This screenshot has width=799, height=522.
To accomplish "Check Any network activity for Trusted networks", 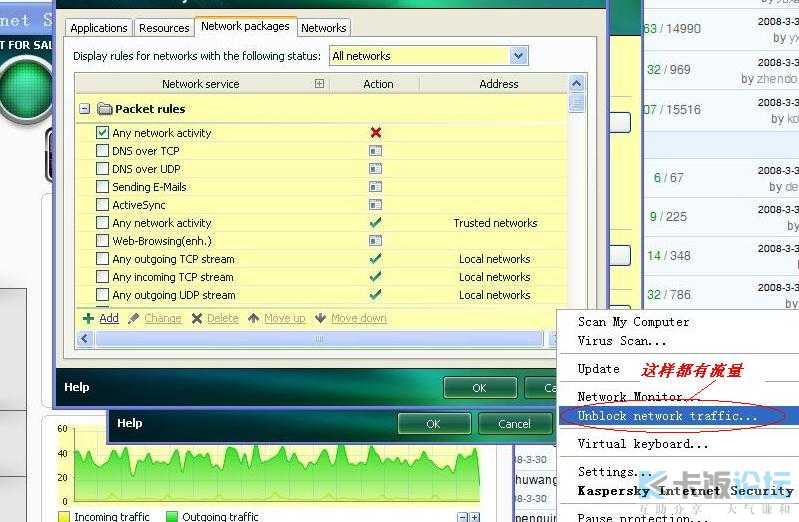I will coord(102,223).
